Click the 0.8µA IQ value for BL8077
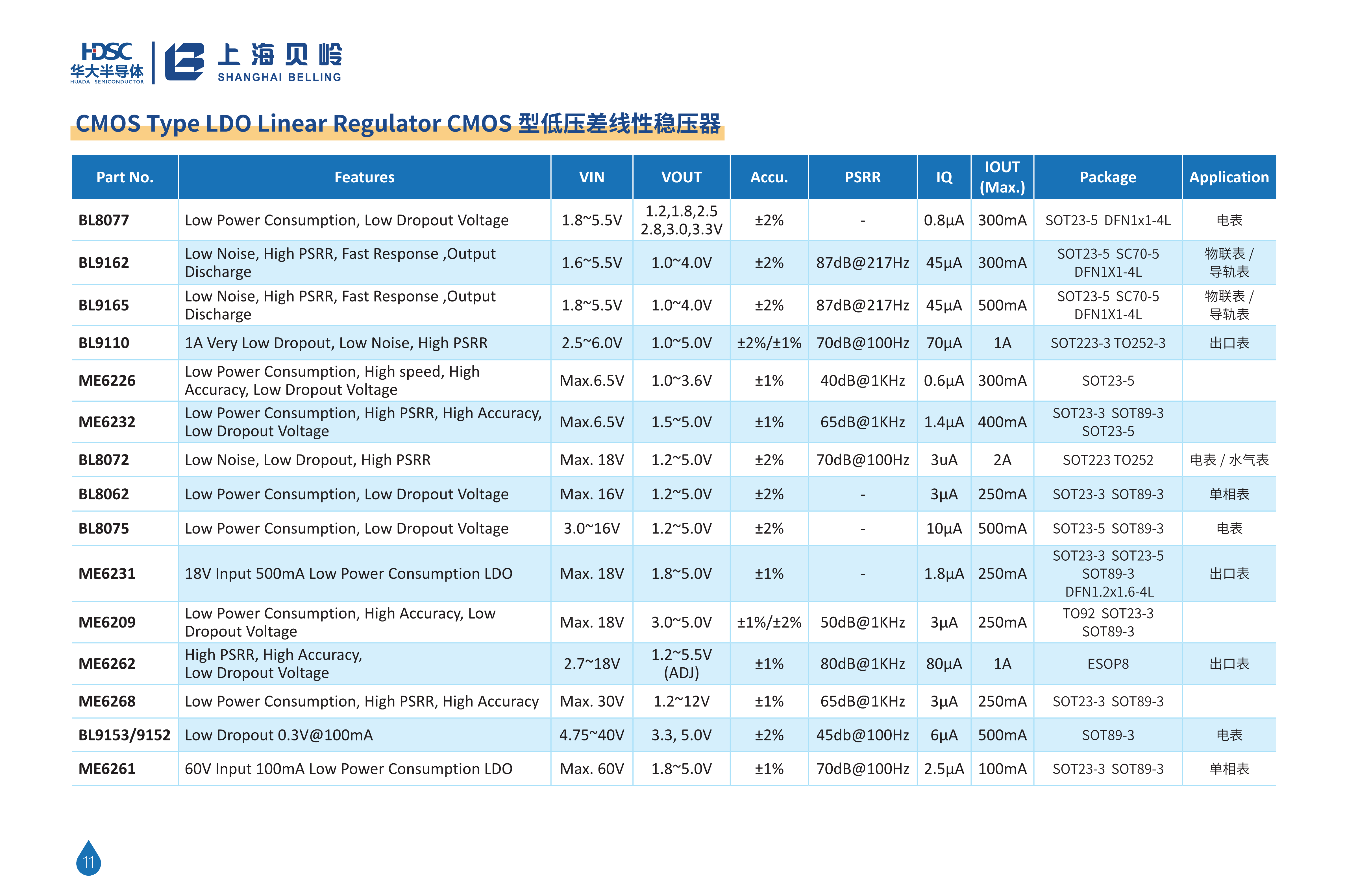This screenshot has width=1345, height=896. click(x=944, y=220)
